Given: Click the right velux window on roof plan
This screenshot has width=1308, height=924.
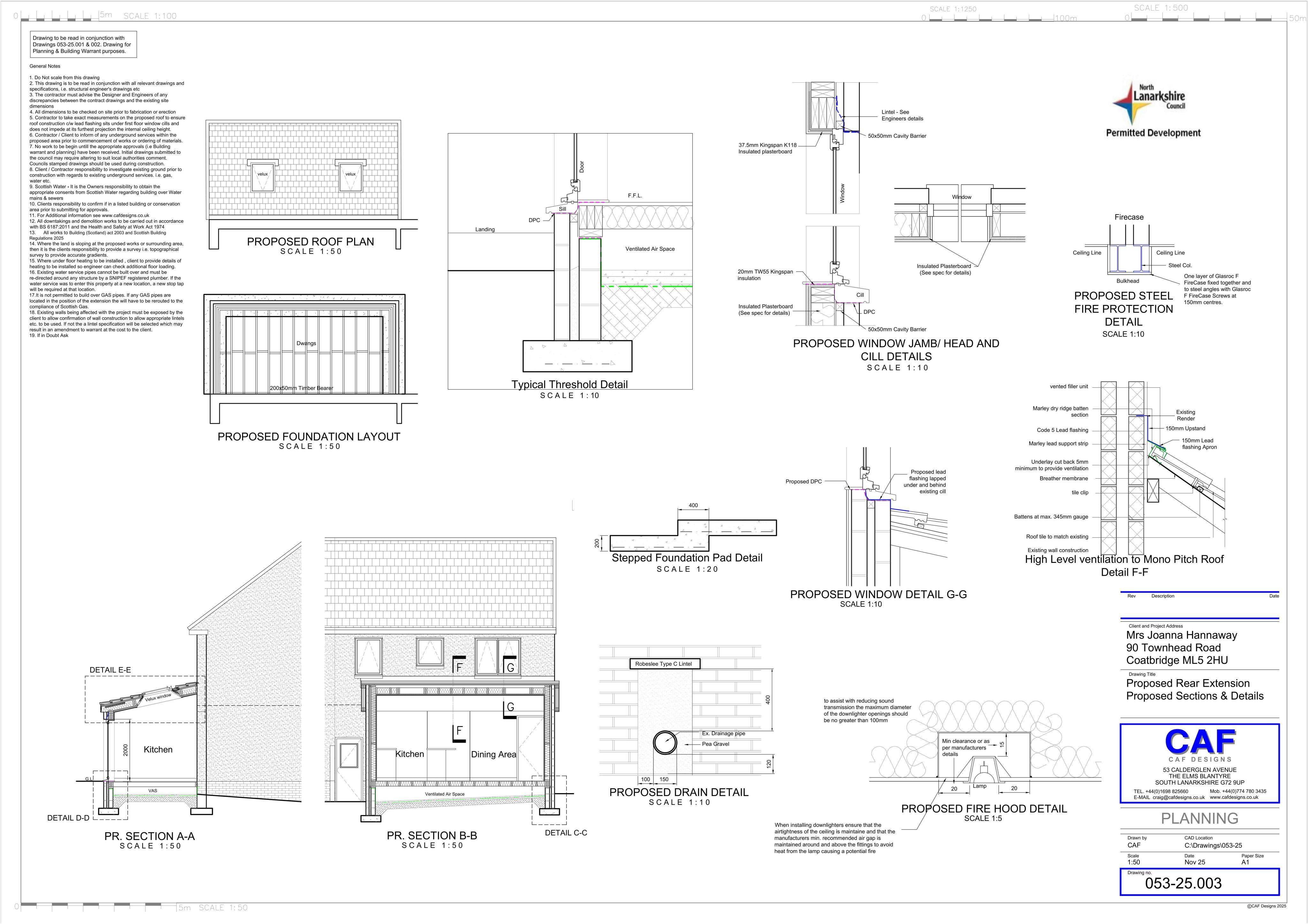Looking at the screenshot, I should [350, 176].
